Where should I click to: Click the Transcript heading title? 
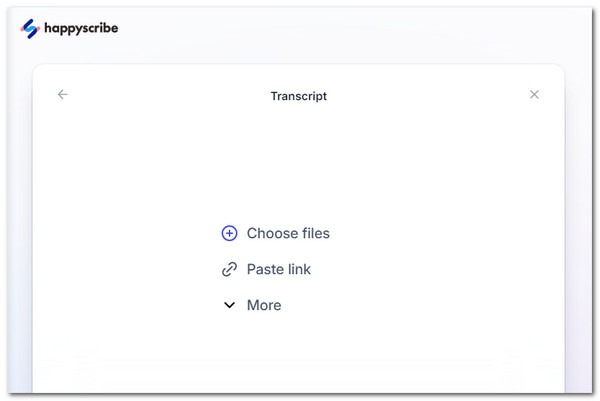[299, 96]
